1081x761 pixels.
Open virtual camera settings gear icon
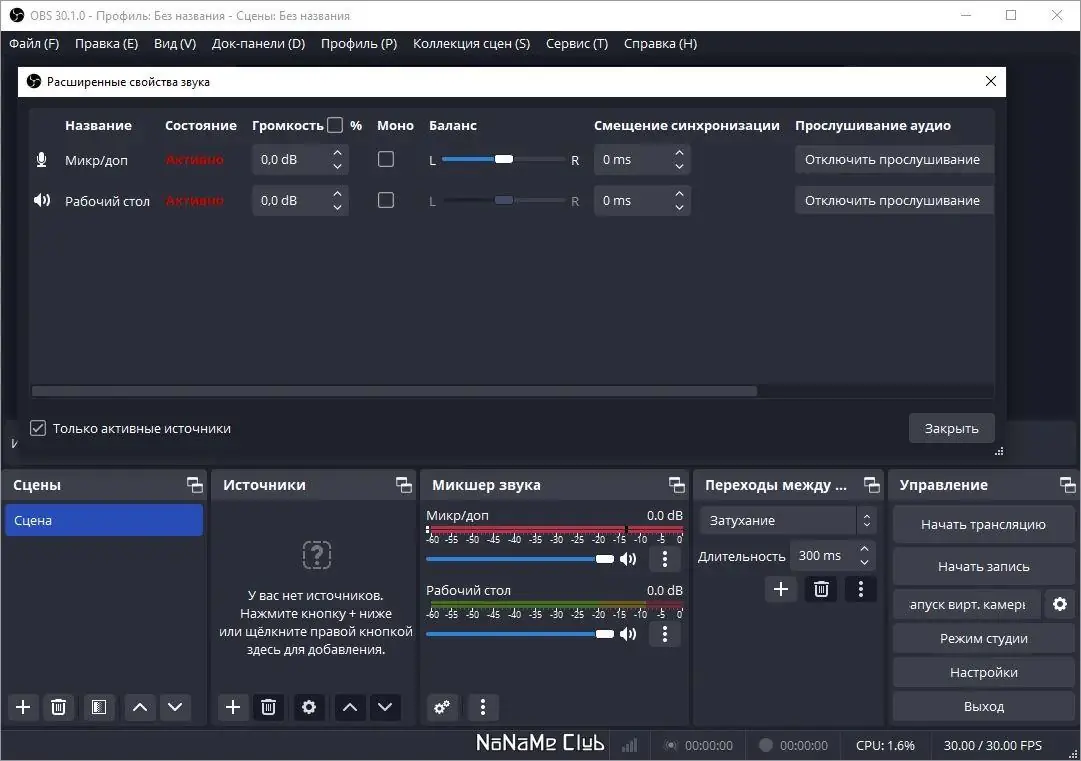pos(1060,605)
